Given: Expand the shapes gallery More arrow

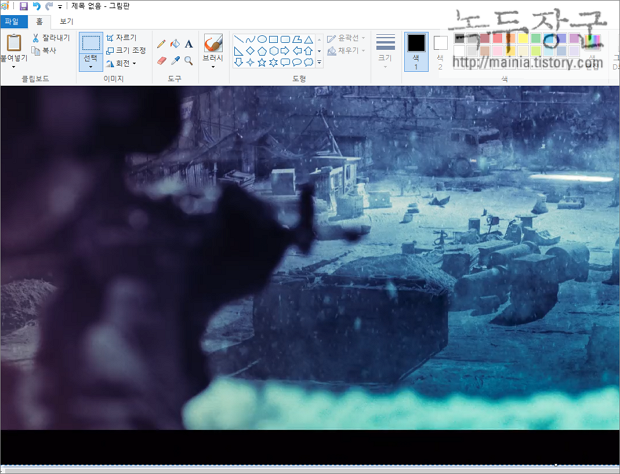Looking at the screenshot, I should click(319, 62).
